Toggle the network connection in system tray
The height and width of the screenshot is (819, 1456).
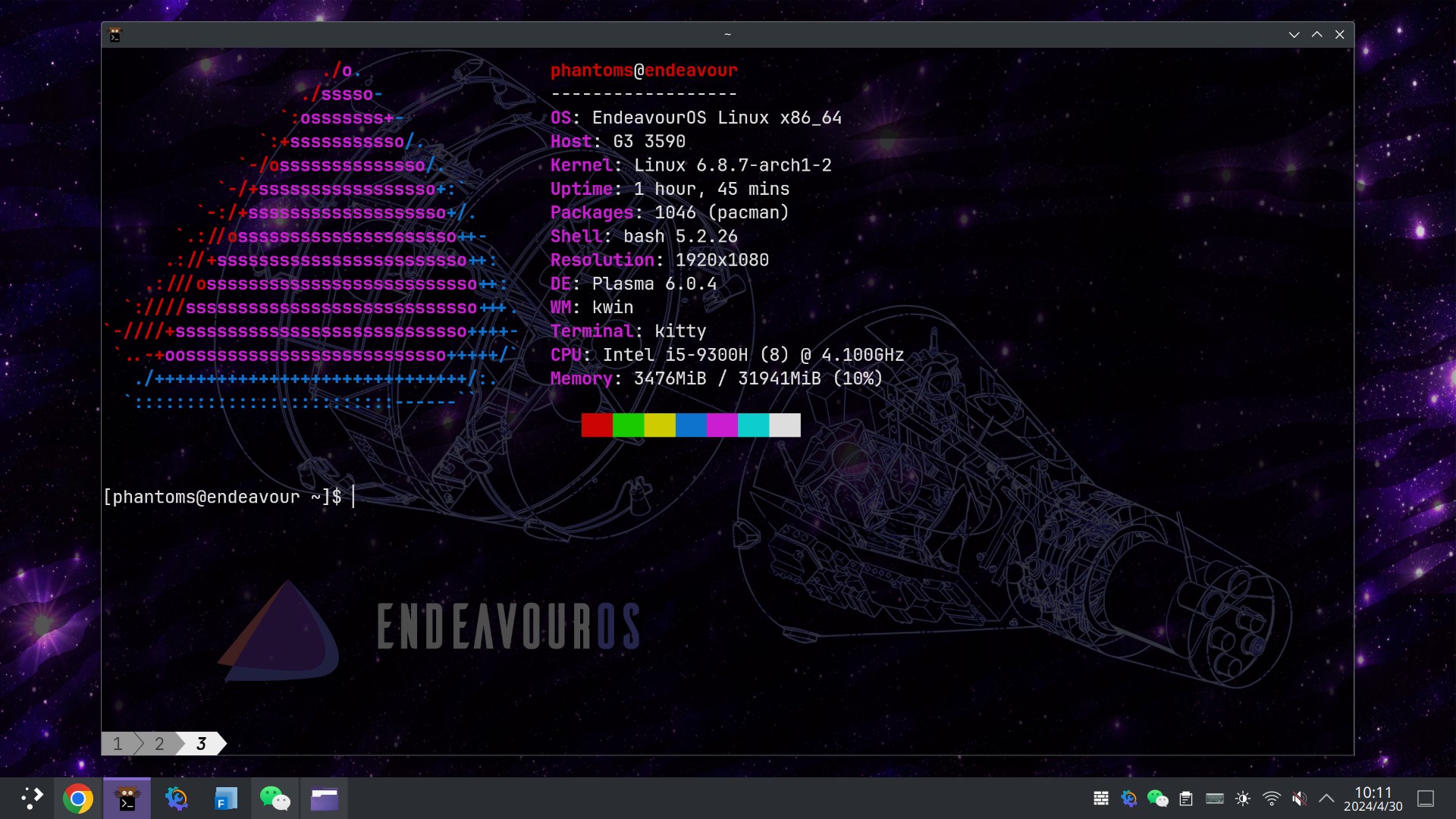[x=1271, y=798]
